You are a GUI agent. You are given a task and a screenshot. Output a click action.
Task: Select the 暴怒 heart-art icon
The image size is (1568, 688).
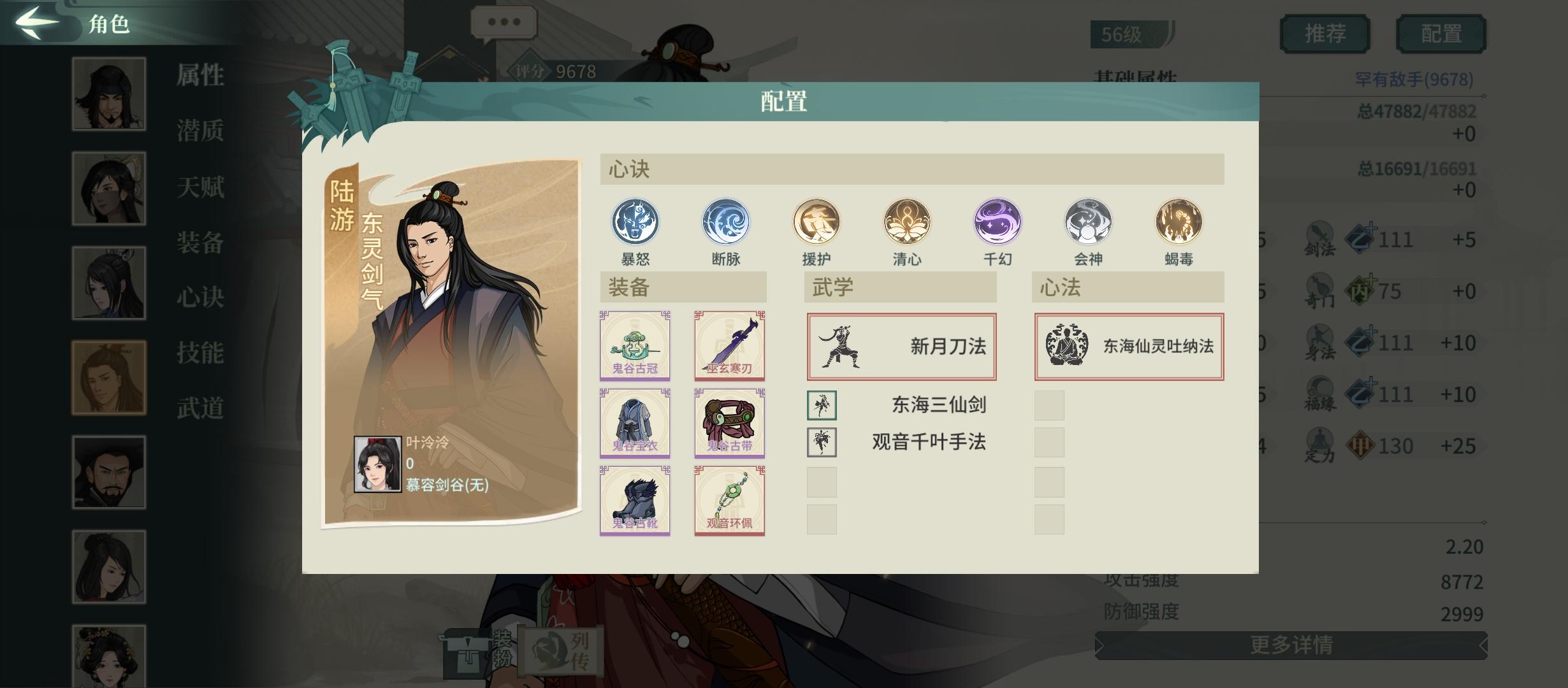(x=635, y=222)
